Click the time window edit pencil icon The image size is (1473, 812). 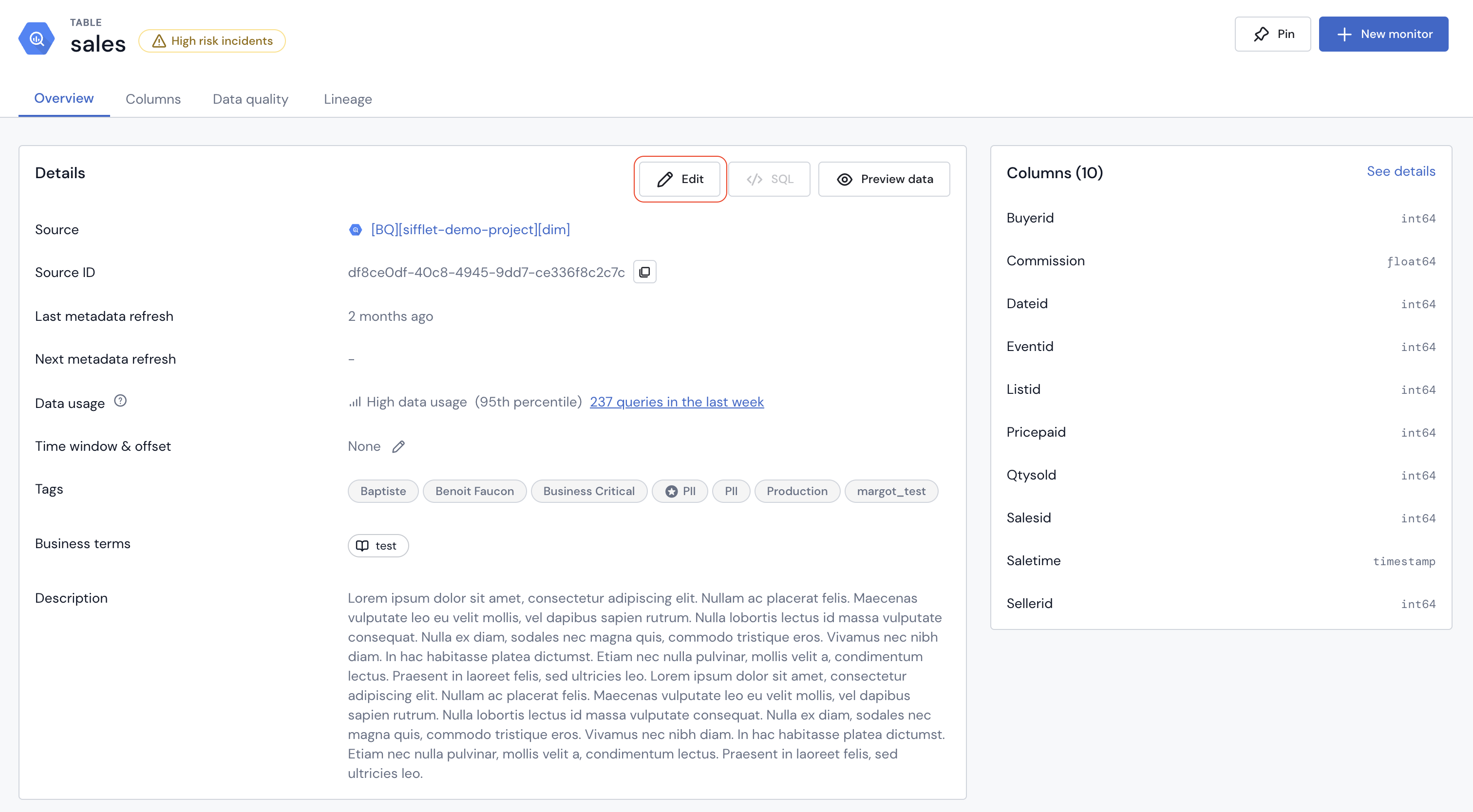click(398, 446)
